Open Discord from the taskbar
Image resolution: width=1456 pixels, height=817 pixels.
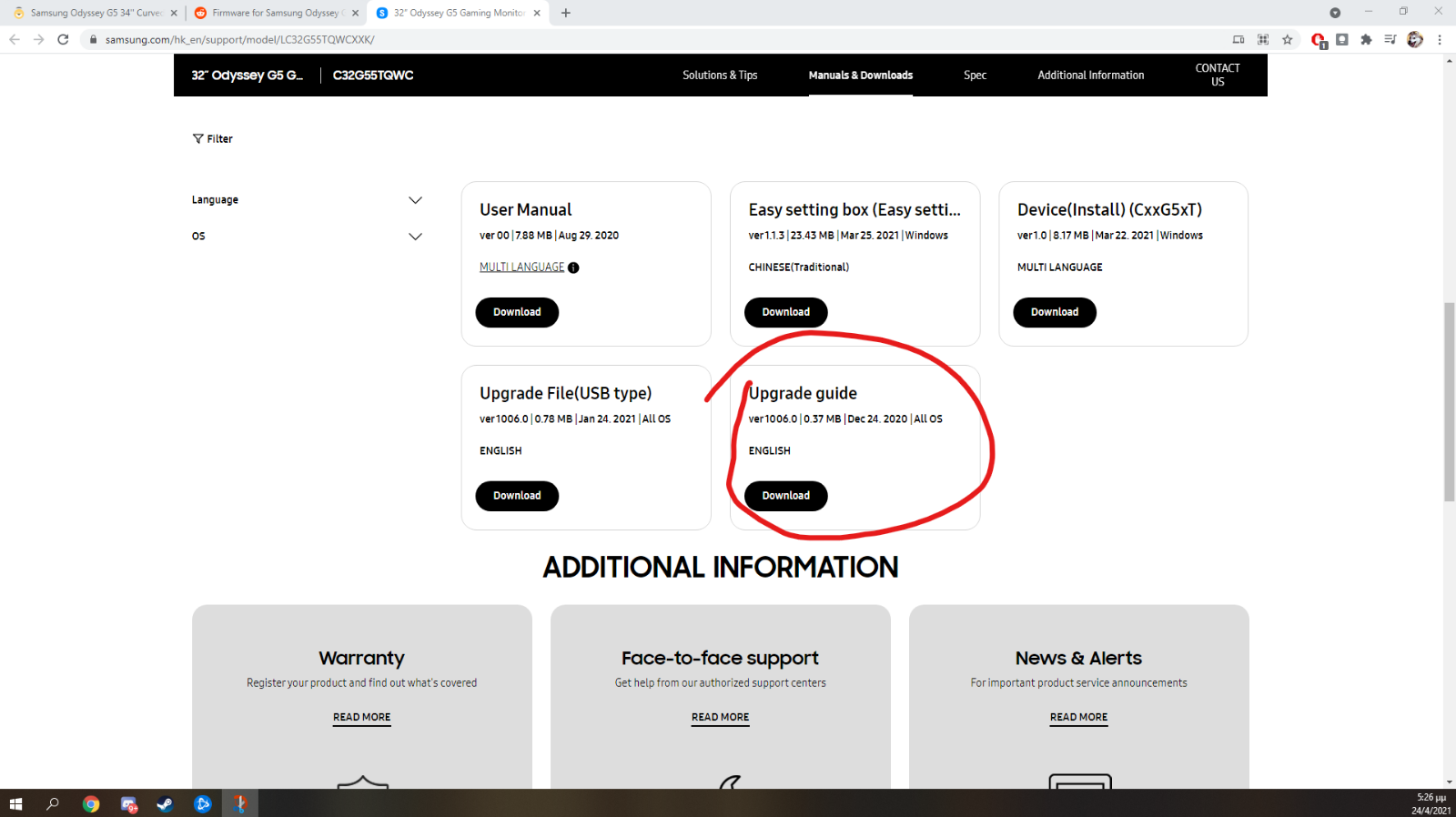click(x=128, y=804)
